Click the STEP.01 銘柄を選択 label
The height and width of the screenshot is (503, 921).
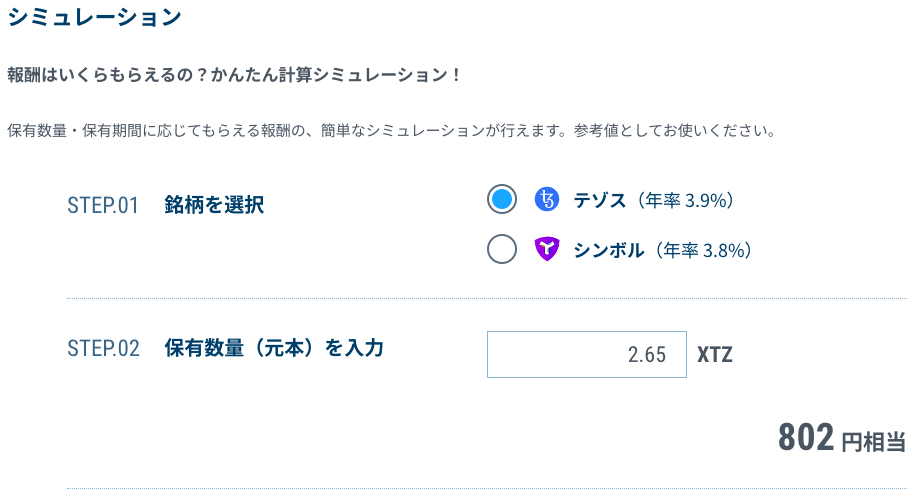(166, 205)
